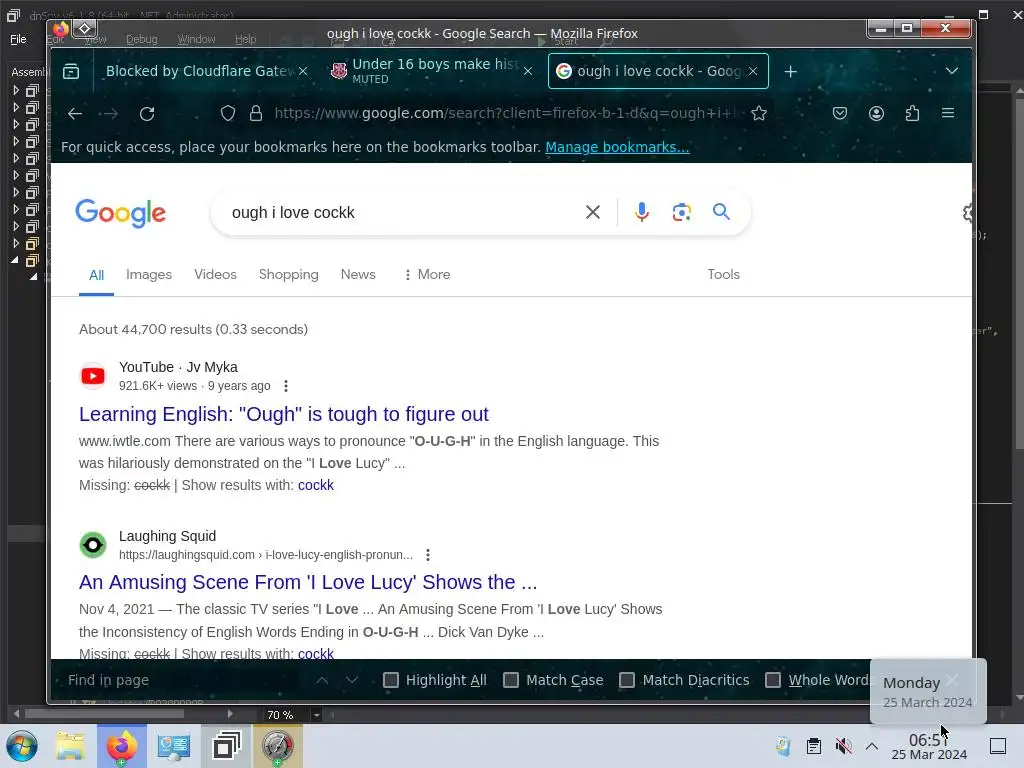Click Firefox icon in the taskbar
Viewport: 1024px width, 768px height.
click(x=121, y=746)
